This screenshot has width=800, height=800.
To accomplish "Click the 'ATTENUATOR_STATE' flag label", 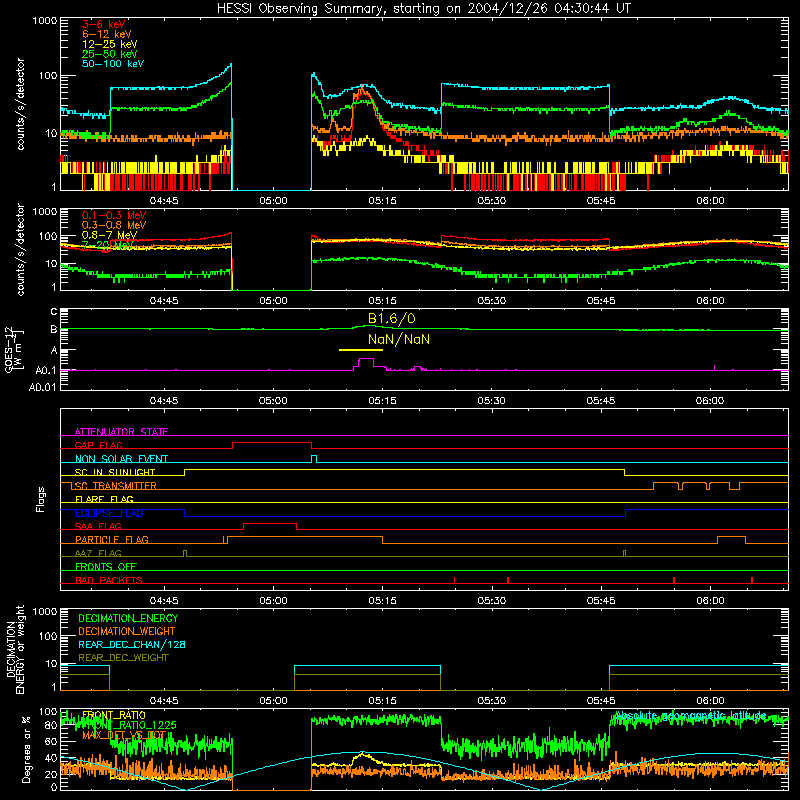I will [121, 432].
